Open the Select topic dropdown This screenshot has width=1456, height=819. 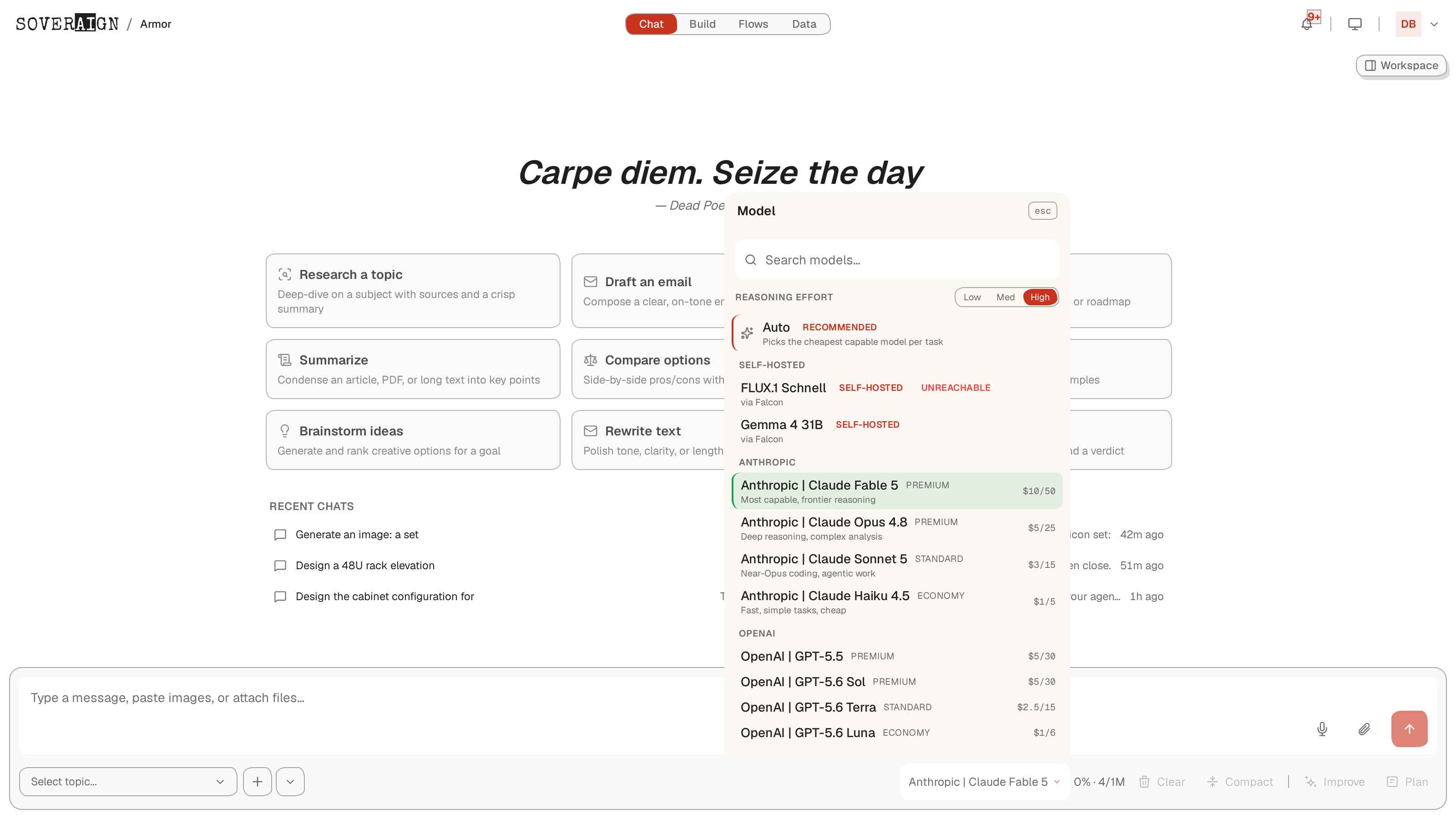[128, 782]
